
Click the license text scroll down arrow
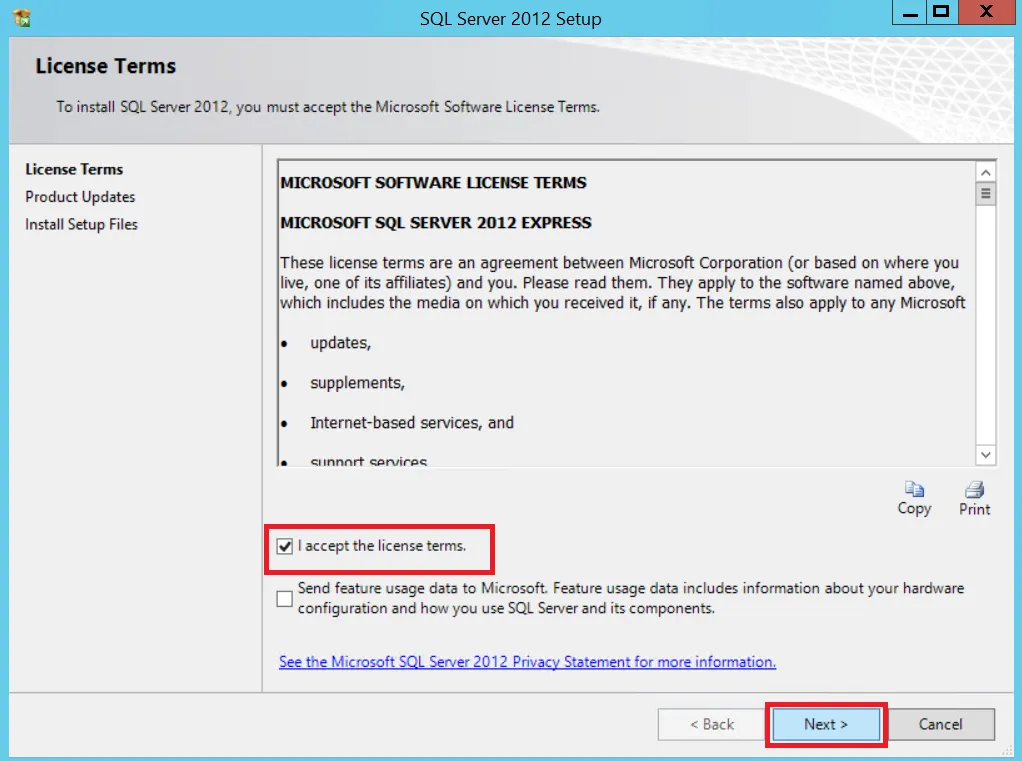pyautogui.click(x=986, y=454)
